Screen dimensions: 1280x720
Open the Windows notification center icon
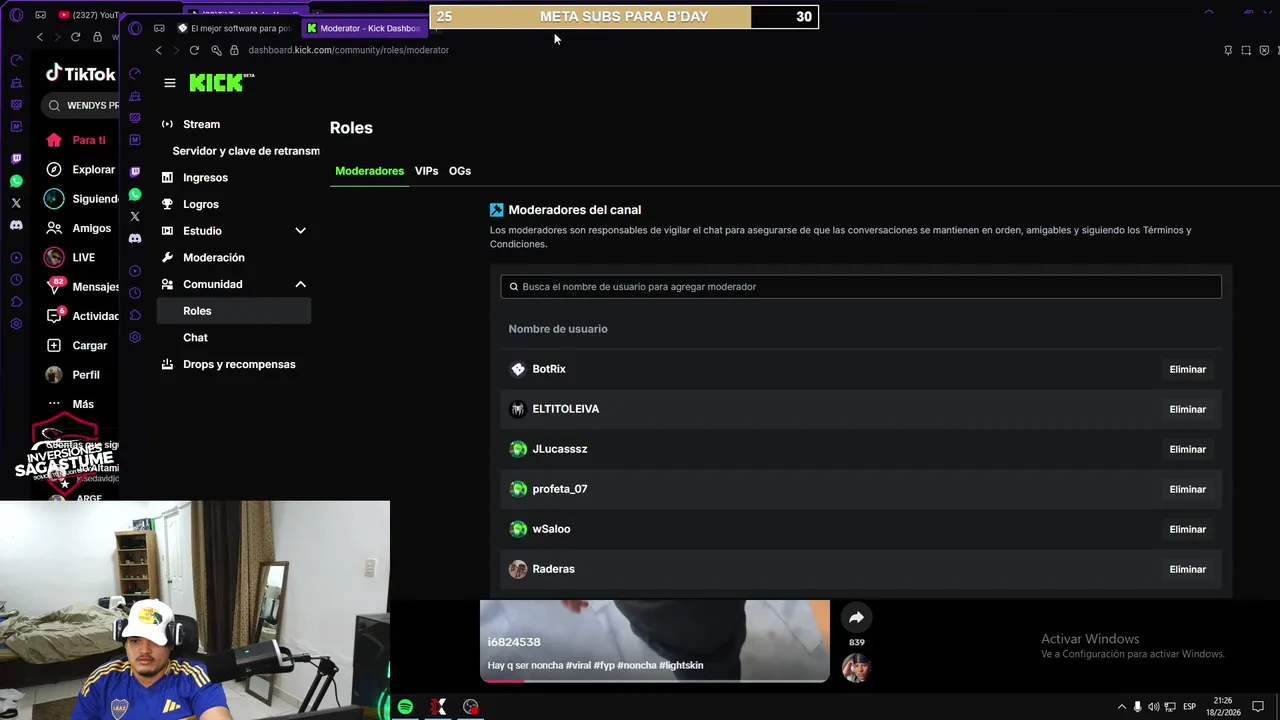tap(1258, 707)
